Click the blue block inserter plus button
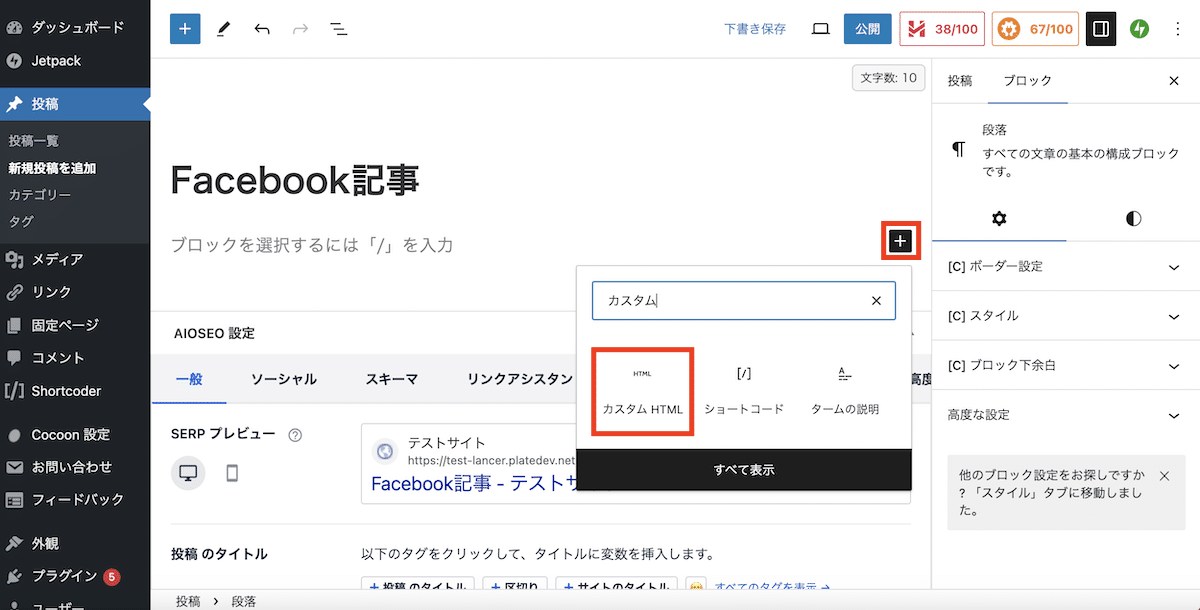 tap(185, 29)
